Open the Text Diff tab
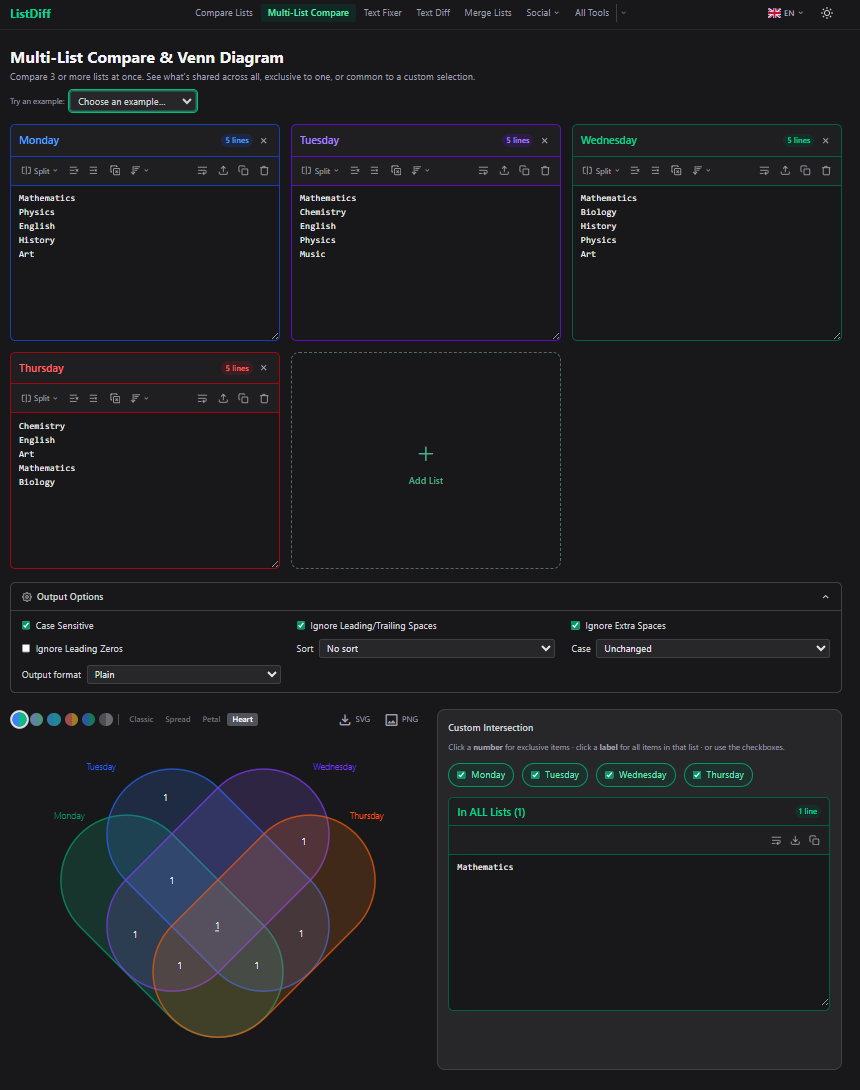The image size is (860, 1090). click(433, 13)
